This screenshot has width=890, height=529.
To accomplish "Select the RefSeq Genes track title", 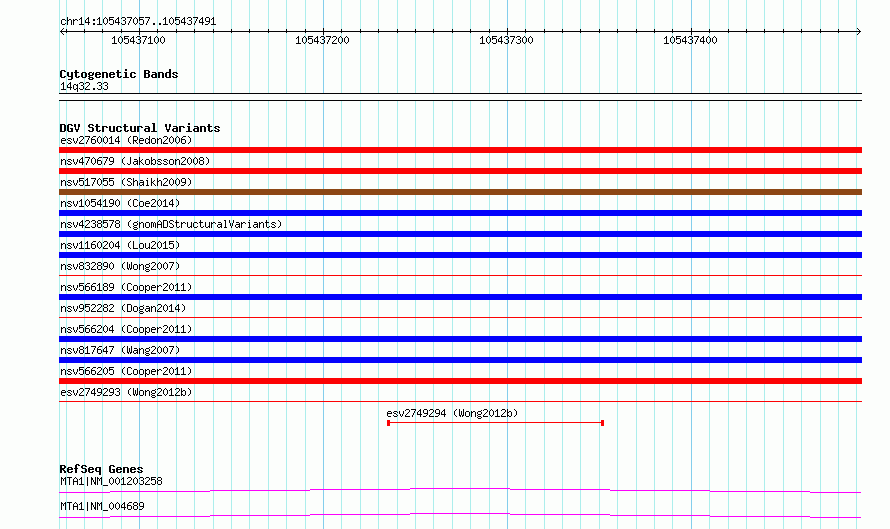I will [101, 469].
